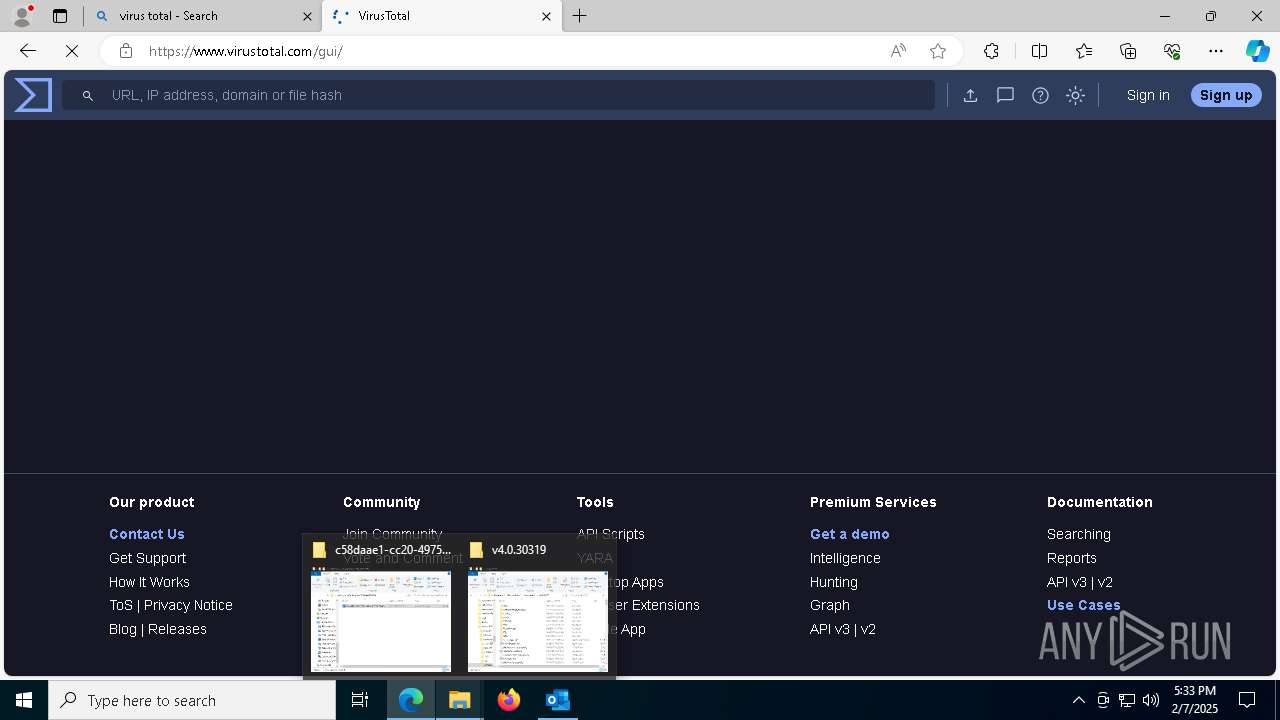The height and width of the screenshot is (720, 1280).
Task: Open Split screen view
Action: 1039,51
